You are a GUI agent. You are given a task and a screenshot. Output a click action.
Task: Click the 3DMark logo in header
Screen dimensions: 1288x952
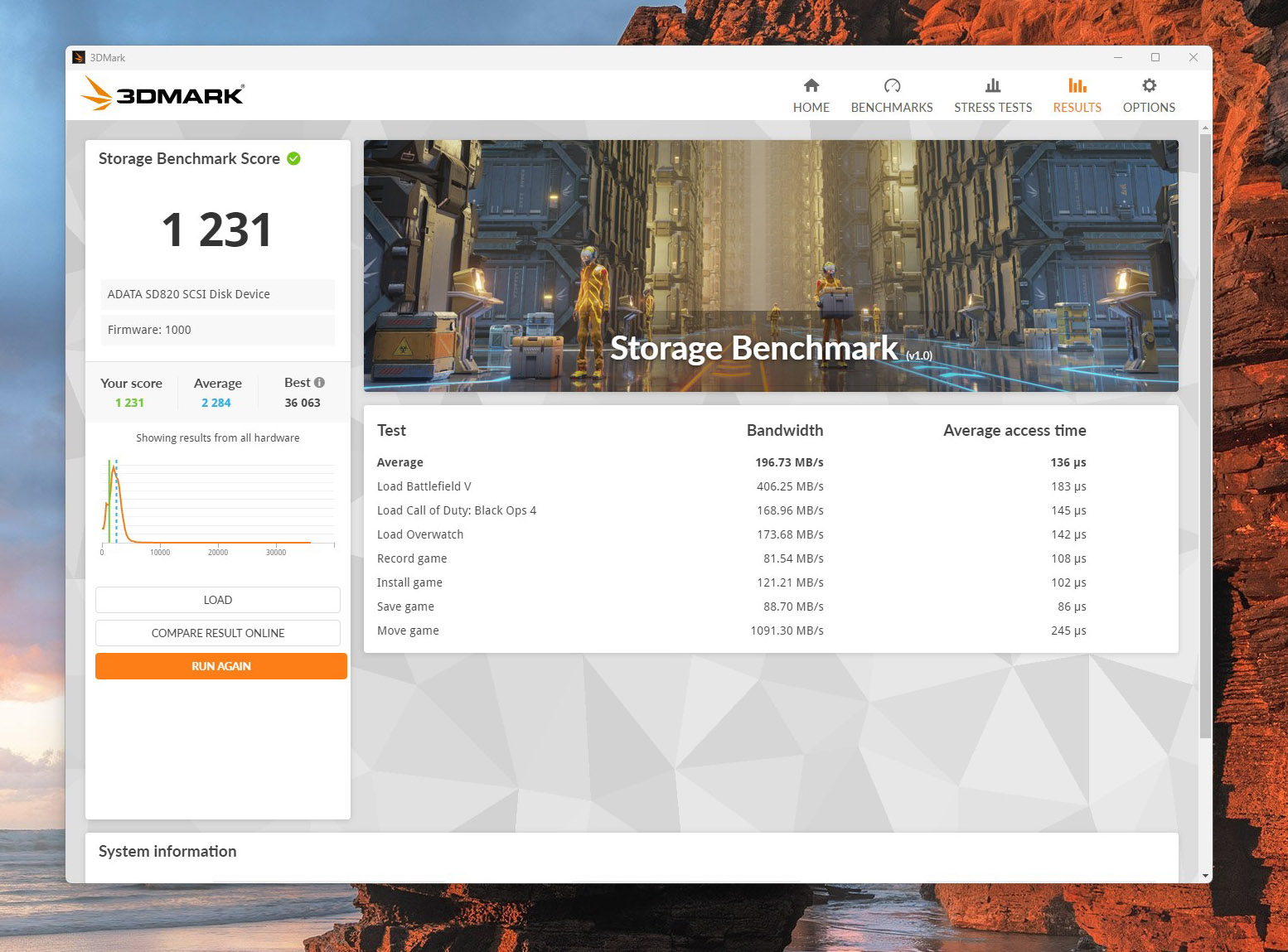(x=163, y=94)
